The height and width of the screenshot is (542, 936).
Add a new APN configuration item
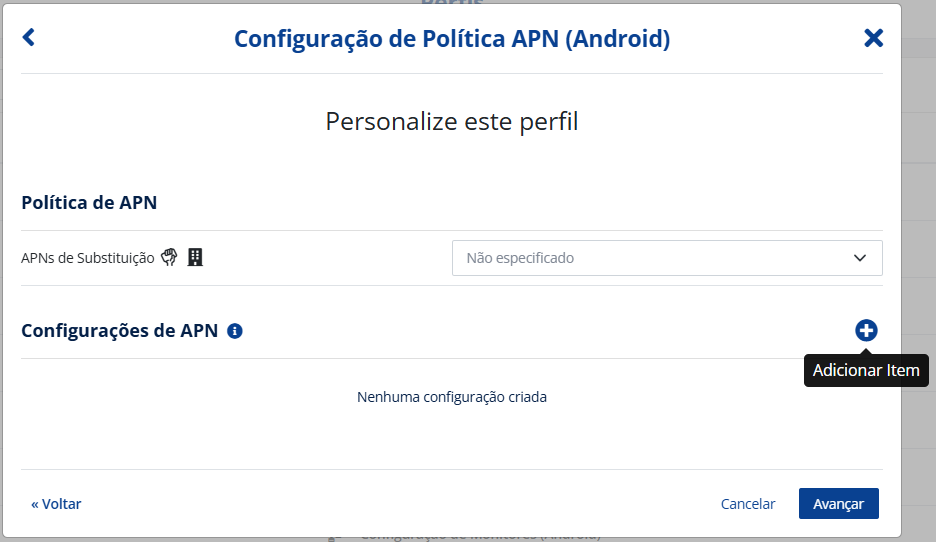coord(866,330)
